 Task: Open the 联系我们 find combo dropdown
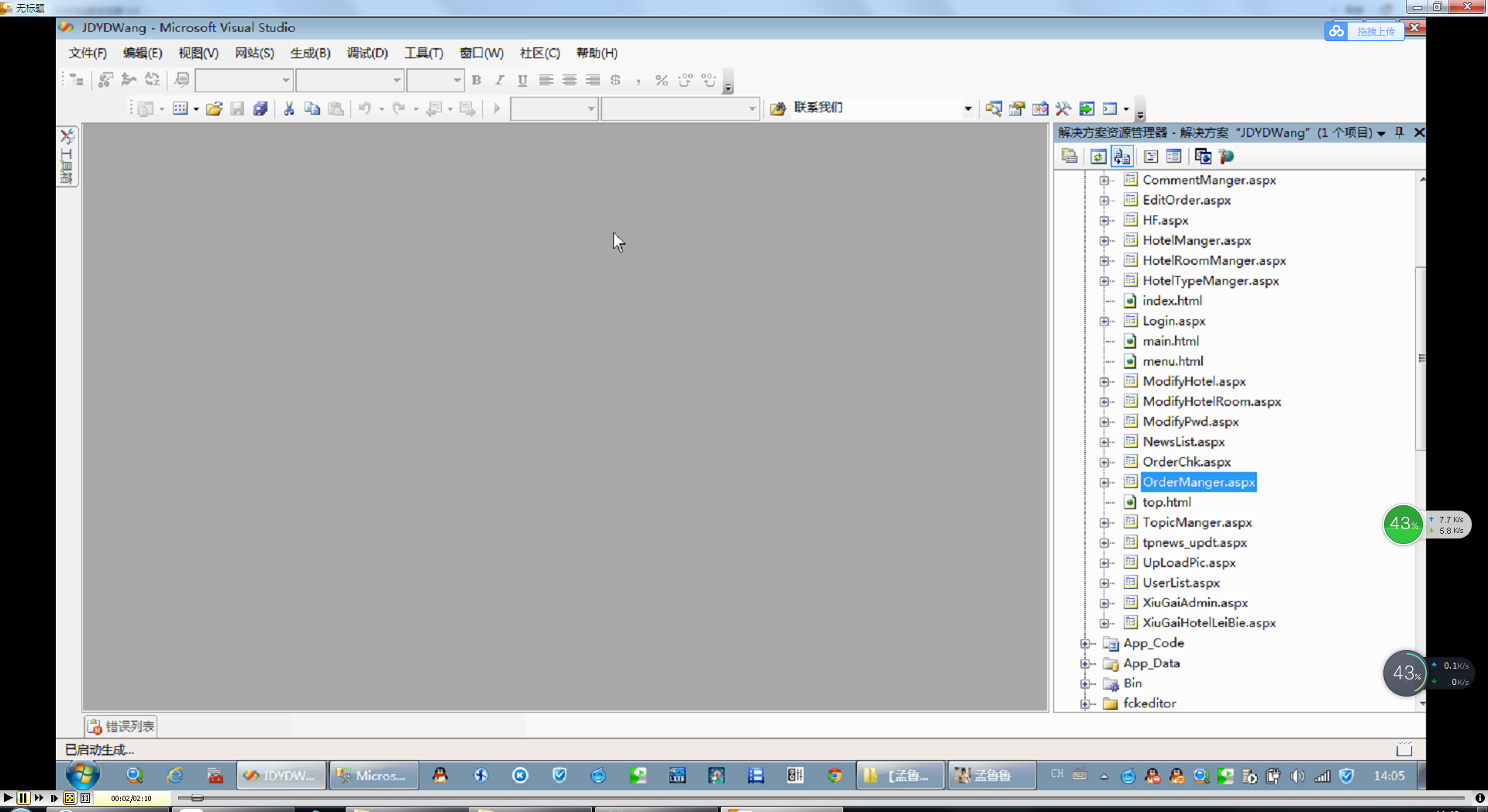968,108
